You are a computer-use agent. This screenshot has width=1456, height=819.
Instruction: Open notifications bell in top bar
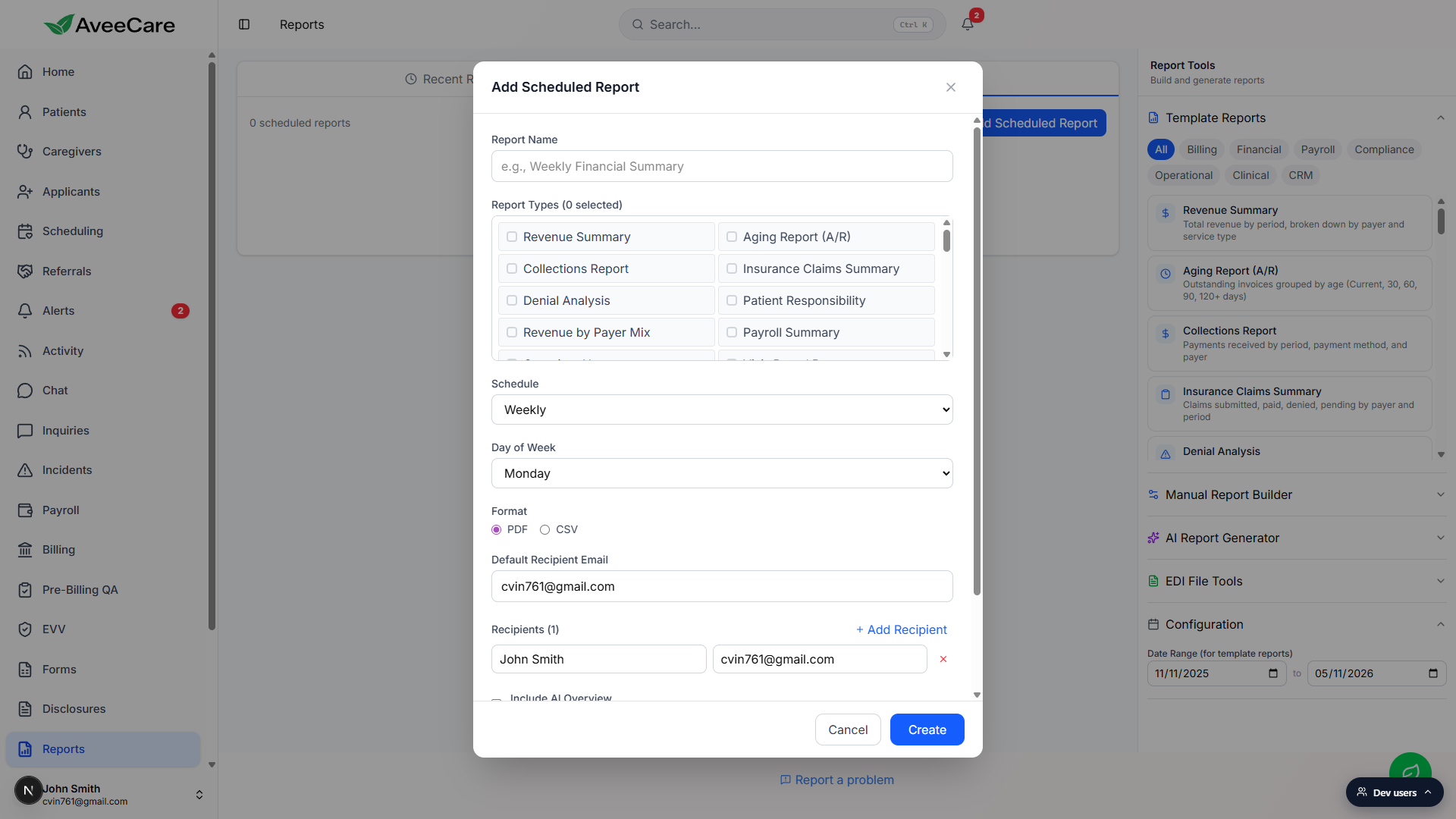click(x=968, y=24)
